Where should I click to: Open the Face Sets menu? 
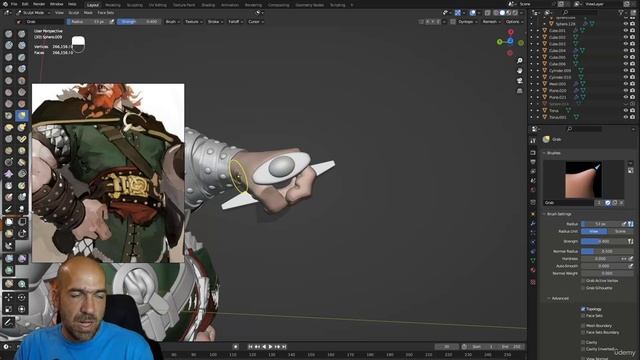pyautogui.click(x=105, y=13)
